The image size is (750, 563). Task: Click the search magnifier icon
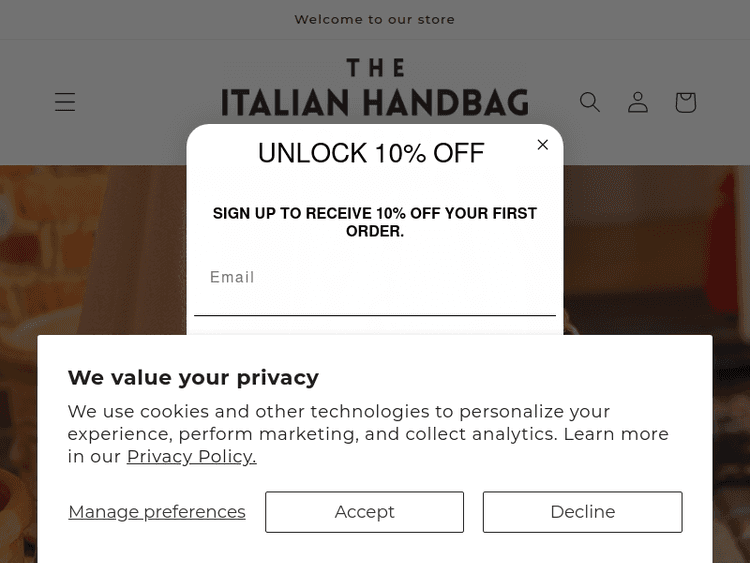point(590,102)
